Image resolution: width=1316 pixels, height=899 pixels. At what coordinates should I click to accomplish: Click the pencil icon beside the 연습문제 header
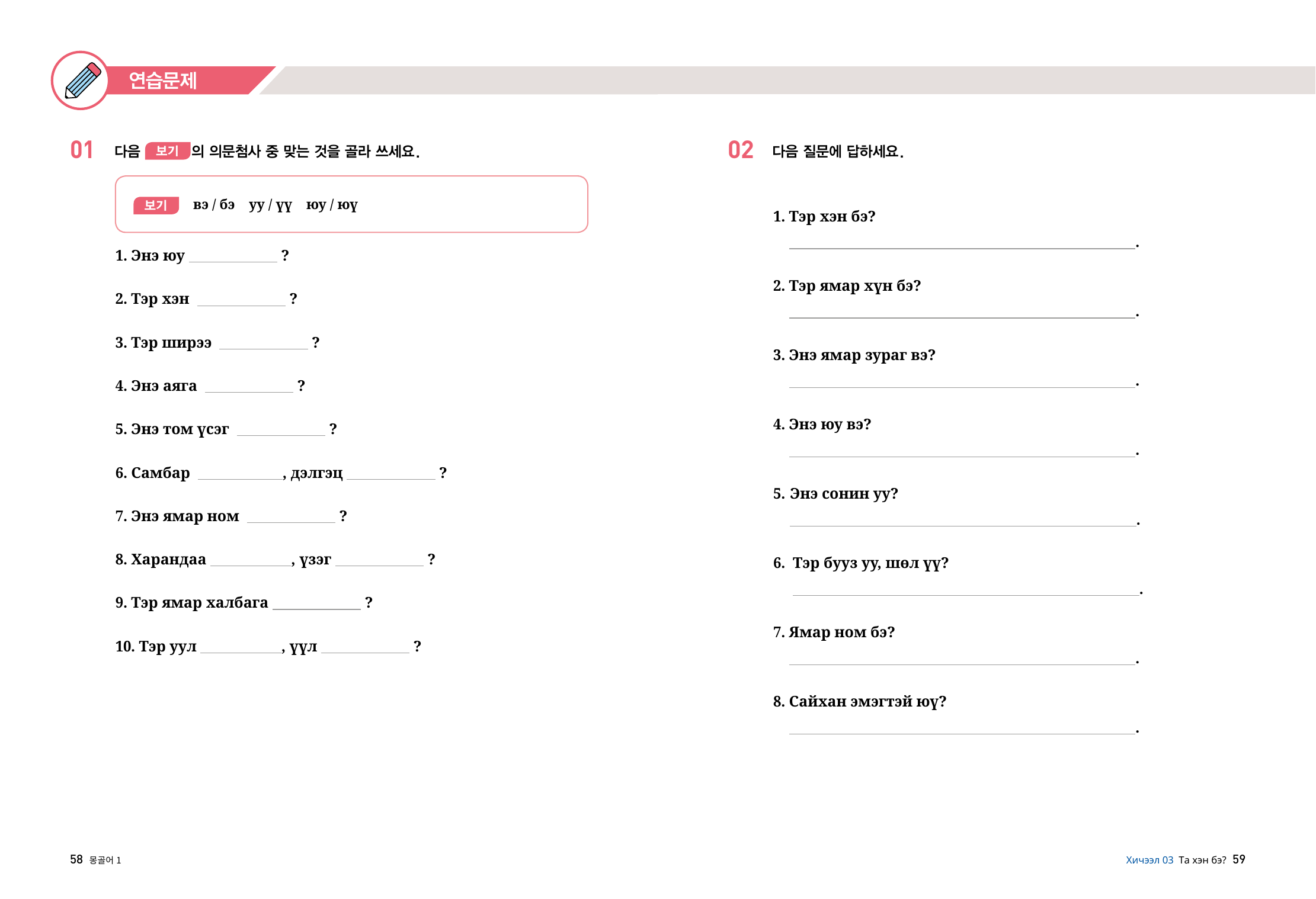(81, 81)
